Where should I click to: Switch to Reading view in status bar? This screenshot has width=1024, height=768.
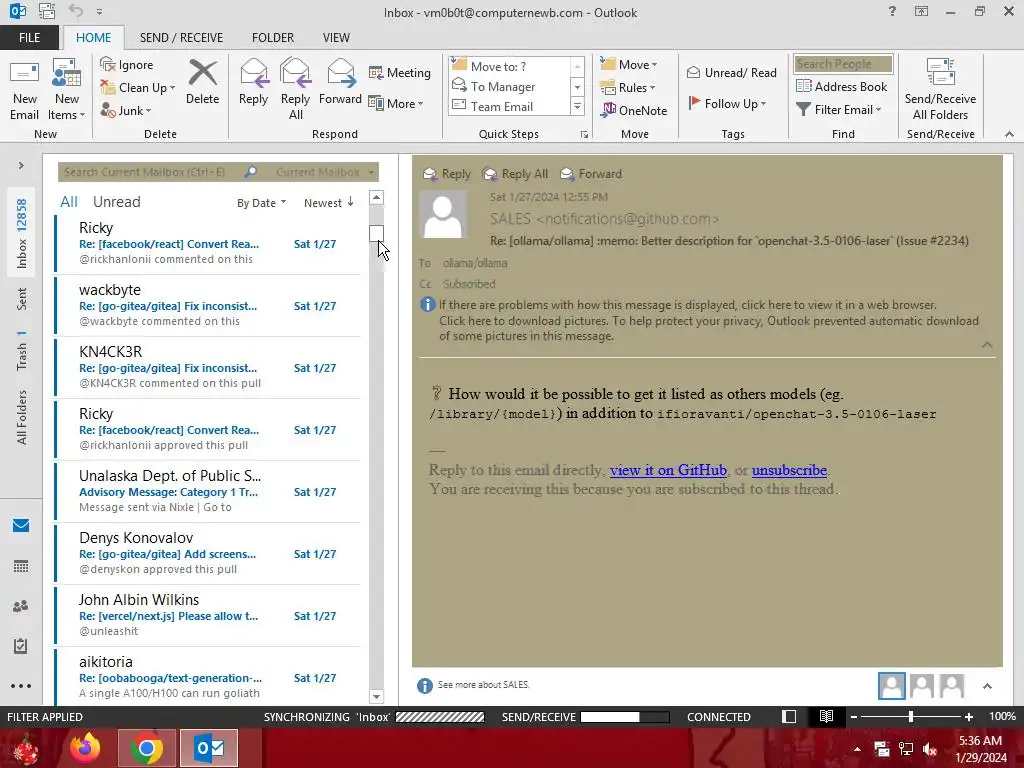click(826, 716)
